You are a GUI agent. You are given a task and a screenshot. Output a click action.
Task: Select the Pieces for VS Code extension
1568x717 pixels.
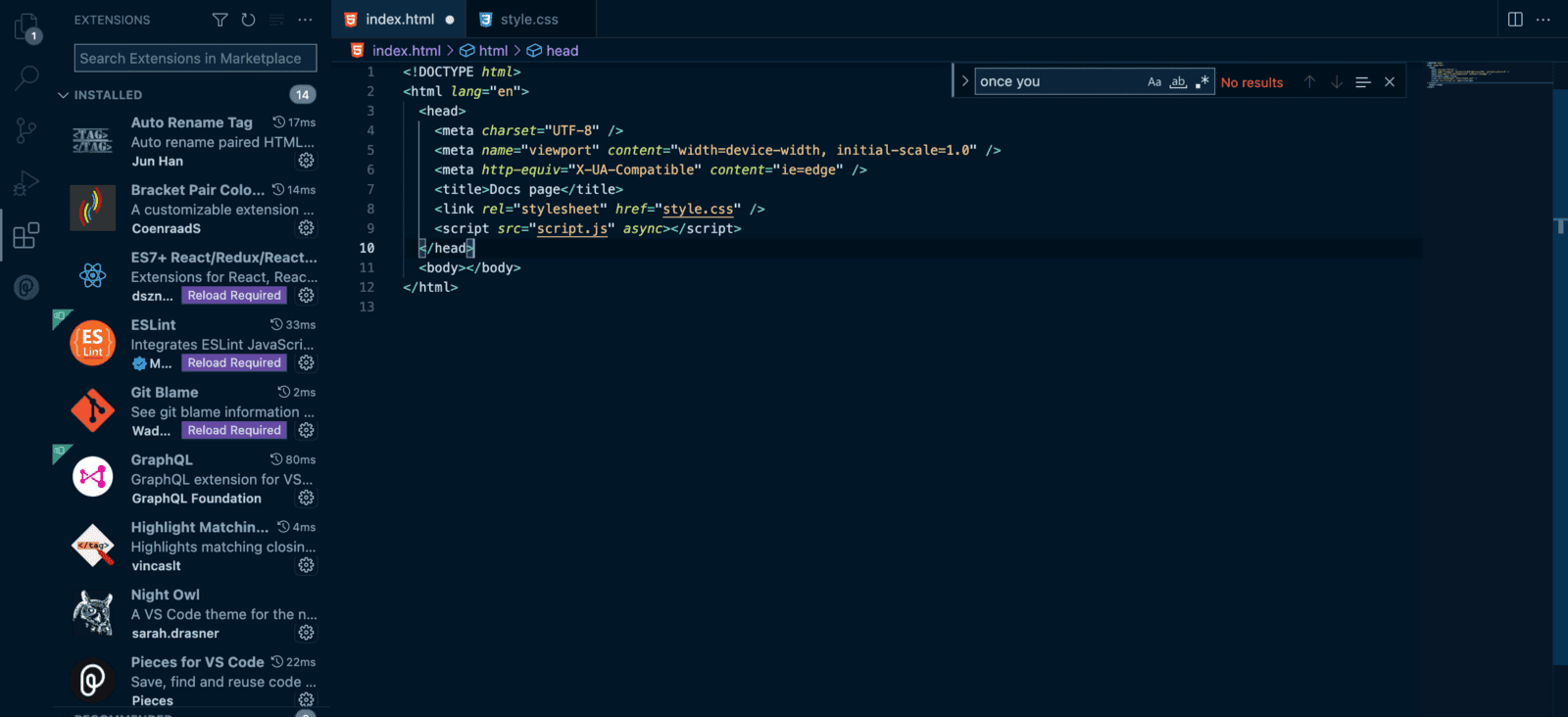pyautogui.click(x=192, y=682)
